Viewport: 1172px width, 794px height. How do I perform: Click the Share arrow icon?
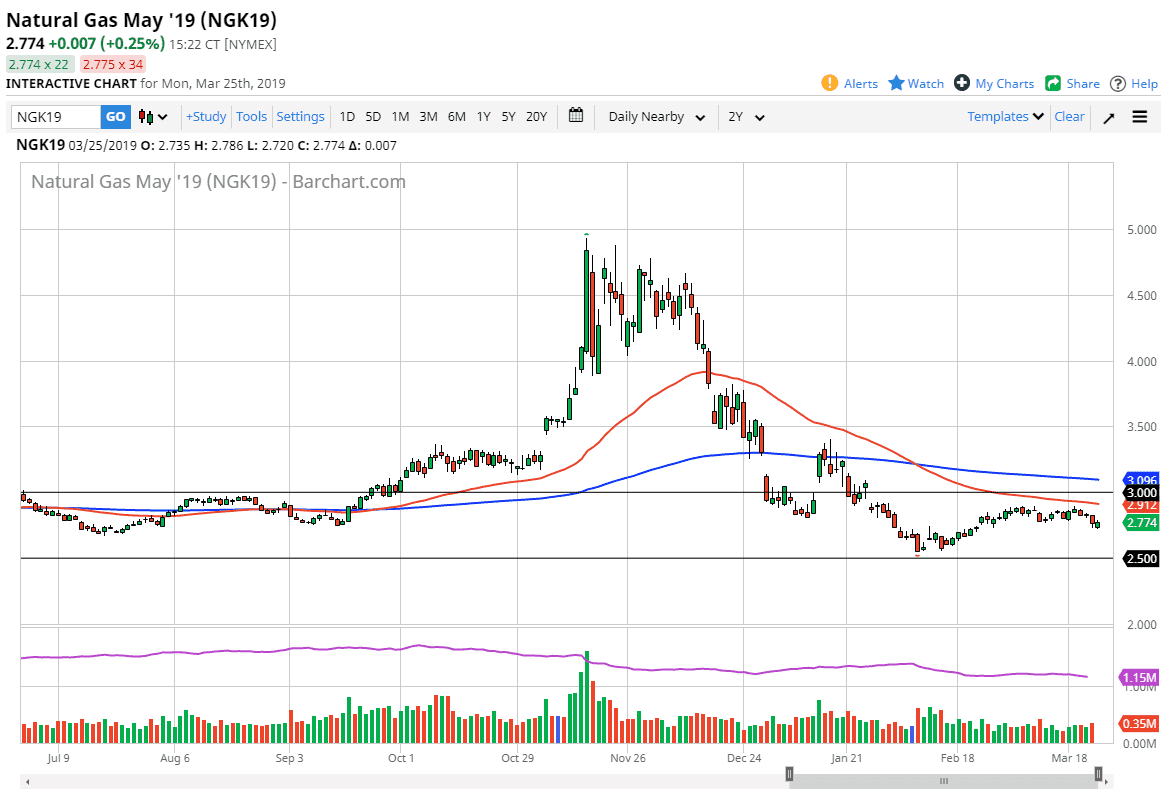pyautogui.click(x=1053, y=83)
